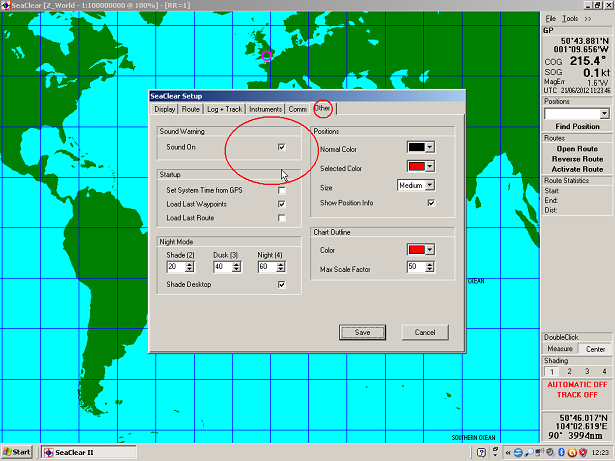Screen dimensions: 615x461
Task: Switch to the Instruments tab
Action: point(265,109)
